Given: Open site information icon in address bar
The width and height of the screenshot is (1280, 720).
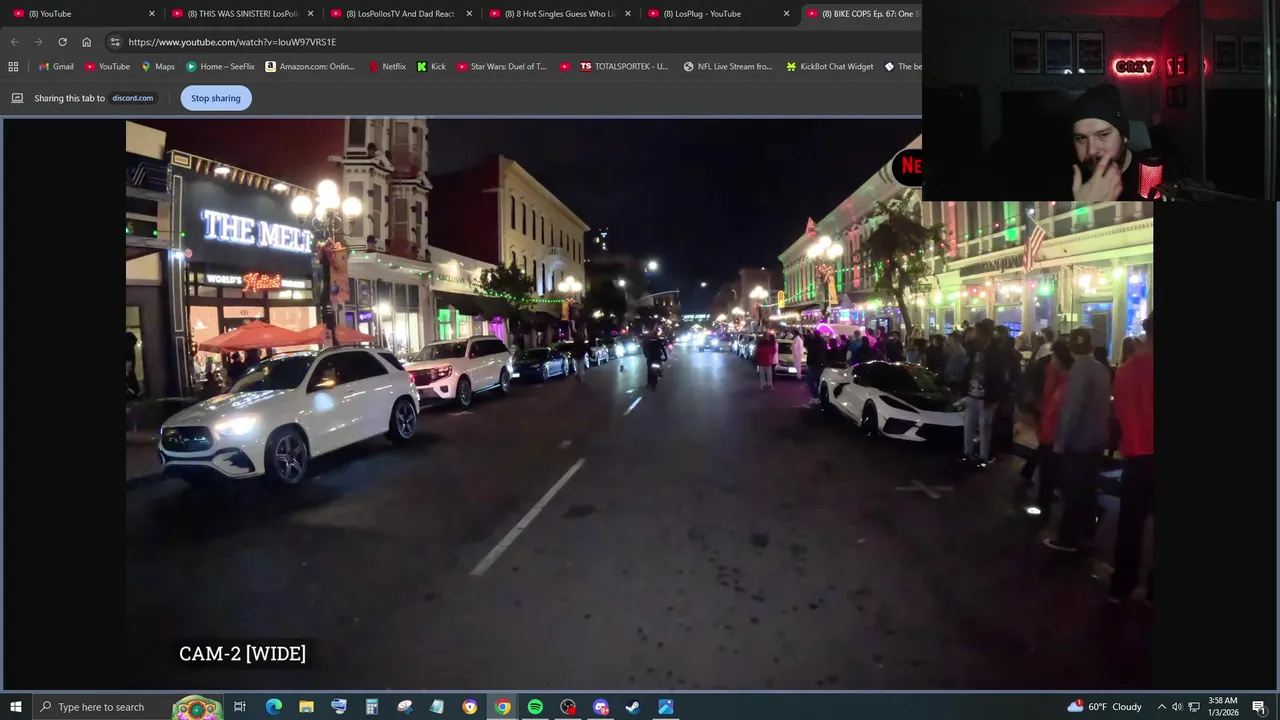Looking at the screenshot, I should (x=115, y=42).
